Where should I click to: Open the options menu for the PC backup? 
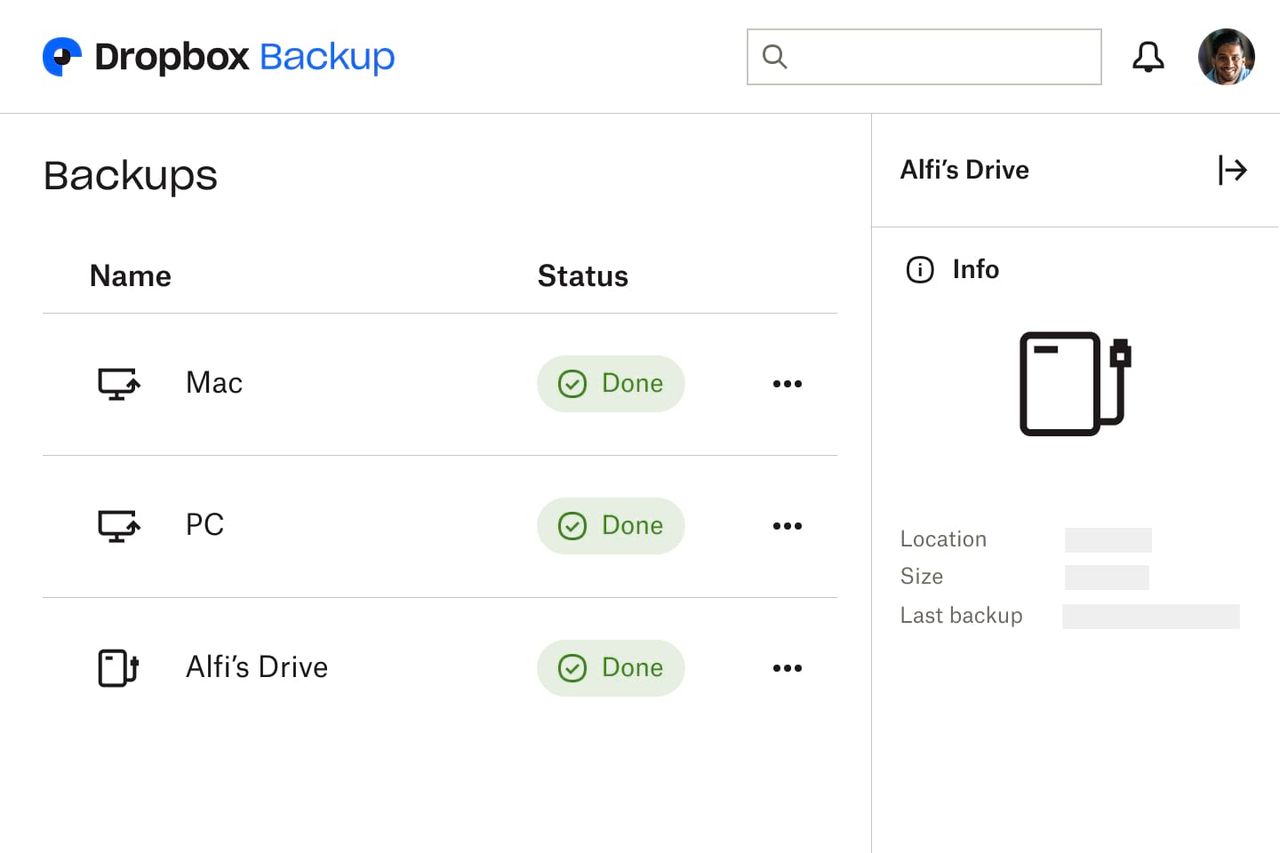(787, 525)
